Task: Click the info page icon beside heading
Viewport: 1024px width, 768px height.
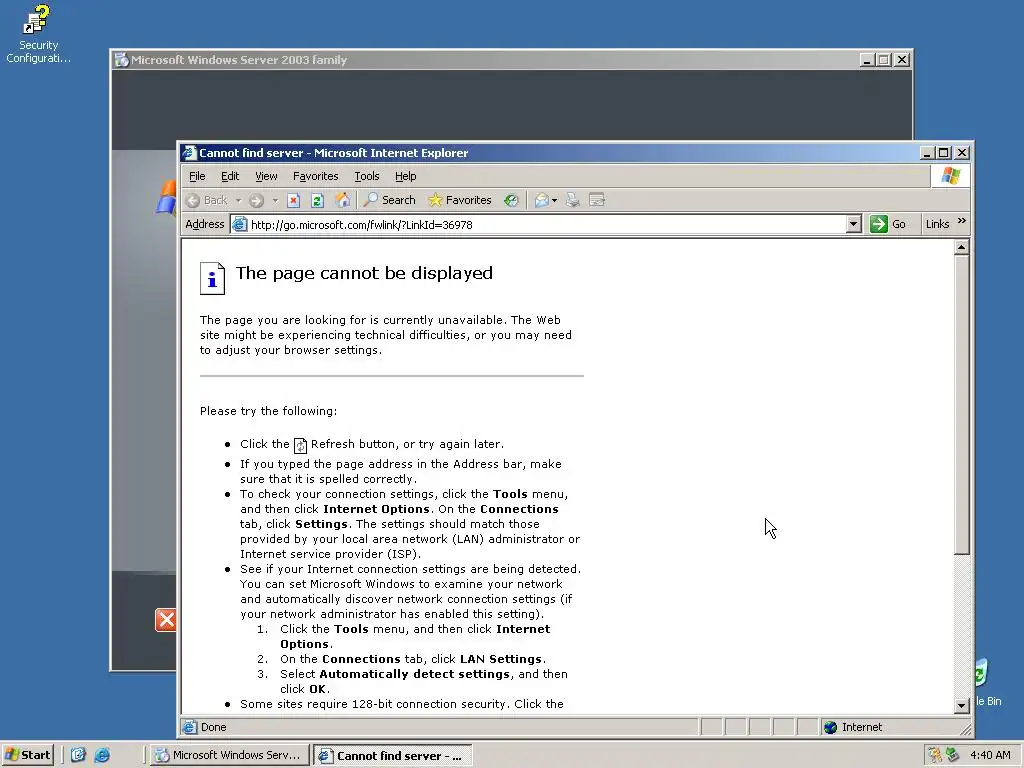Action: (212, 278)
